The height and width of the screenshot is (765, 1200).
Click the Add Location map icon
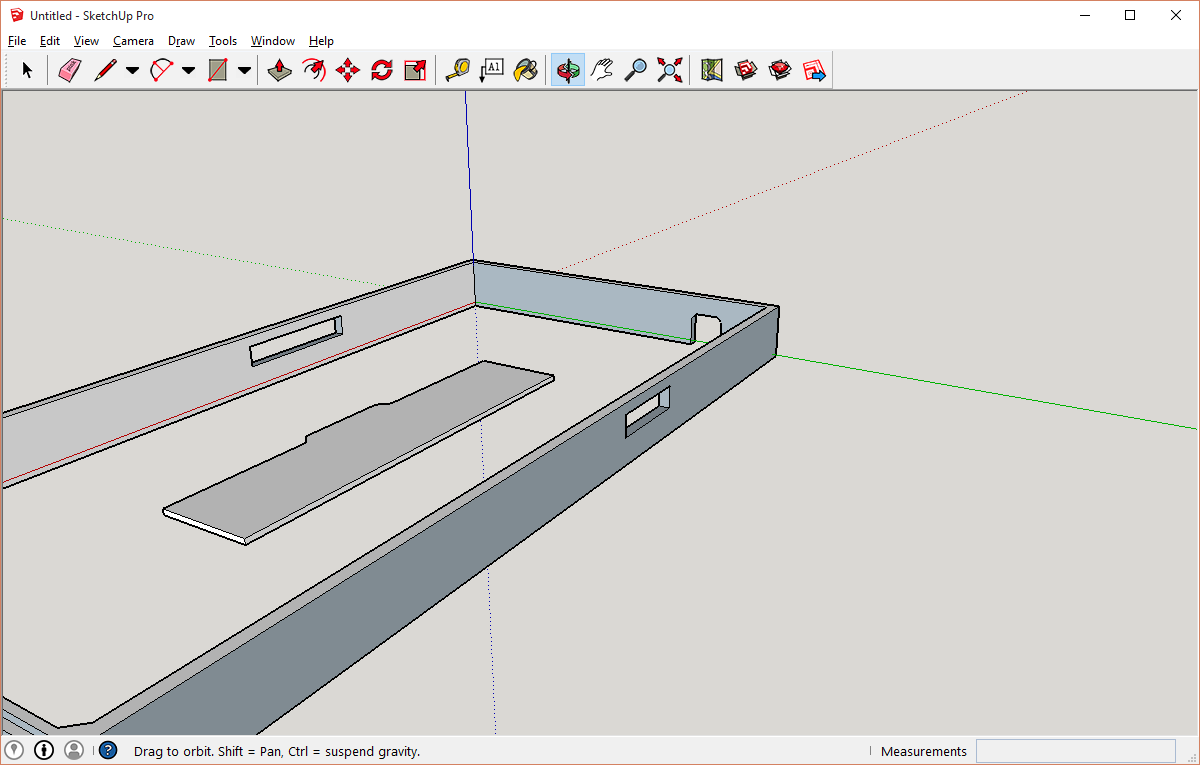pos(712,70)
